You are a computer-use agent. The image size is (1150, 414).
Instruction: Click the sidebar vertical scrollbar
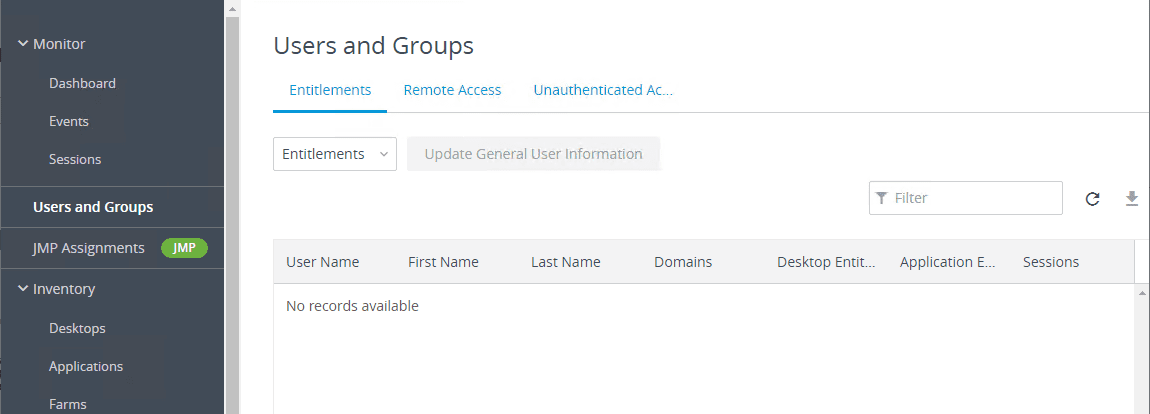[232, 200]
